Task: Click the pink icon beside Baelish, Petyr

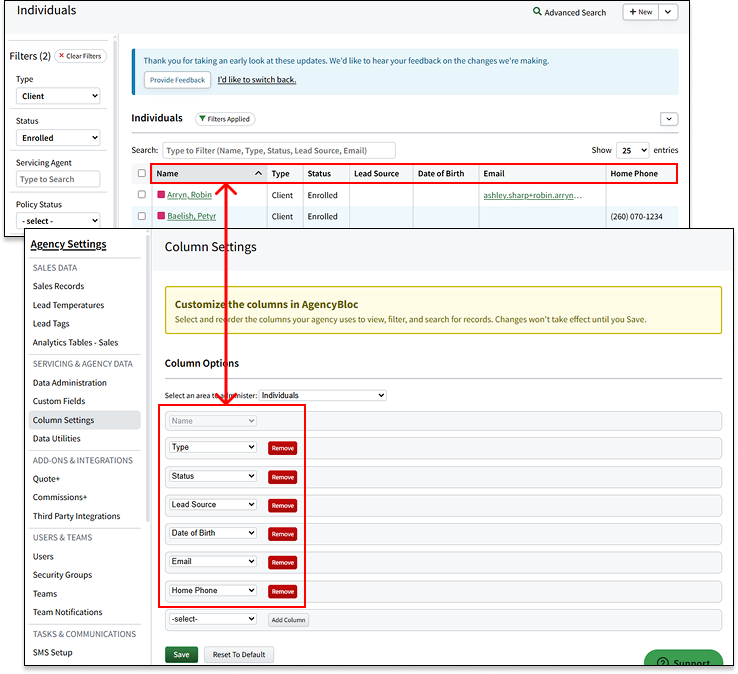Action: [x=161, y=216]
